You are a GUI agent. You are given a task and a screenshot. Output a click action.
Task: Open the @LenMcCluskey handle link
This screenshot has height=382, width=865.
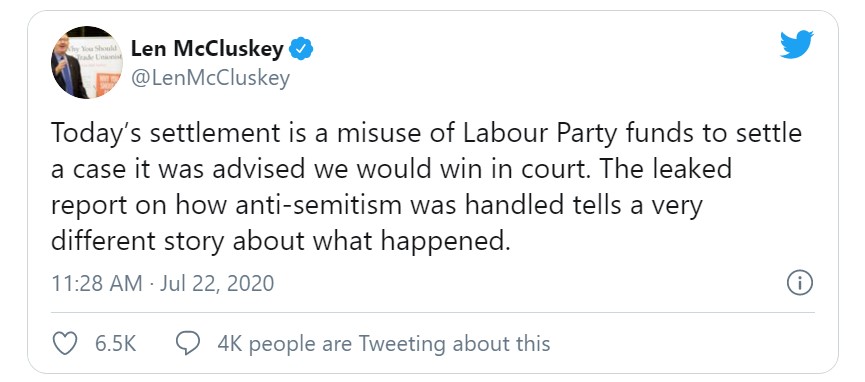point(210,78)
